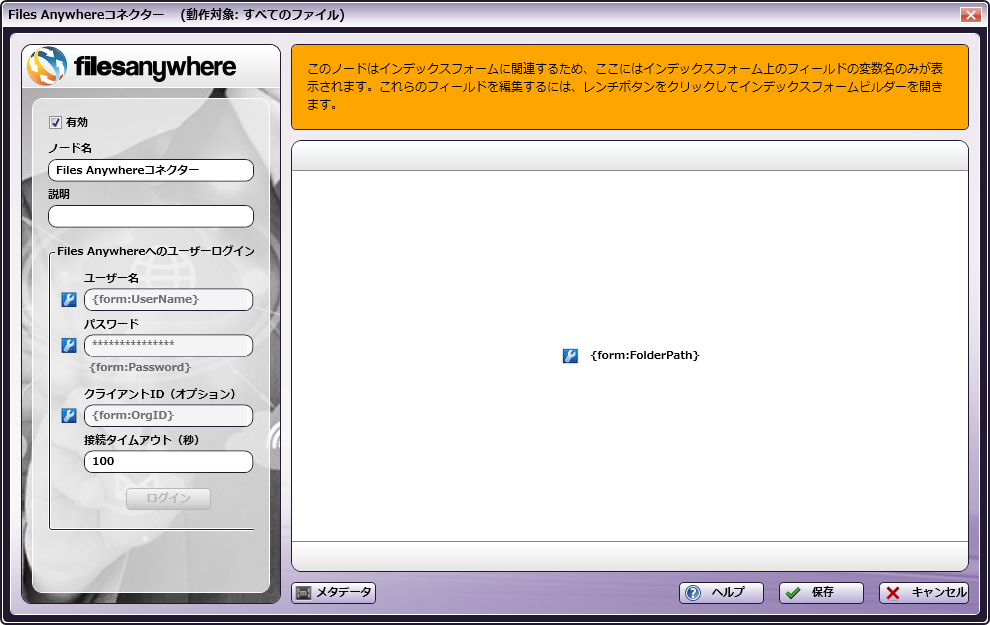990x625 pixels.
Task: Click wrench icon beside パスワード field
Action: pyautogui.click(x=69, y=345)
